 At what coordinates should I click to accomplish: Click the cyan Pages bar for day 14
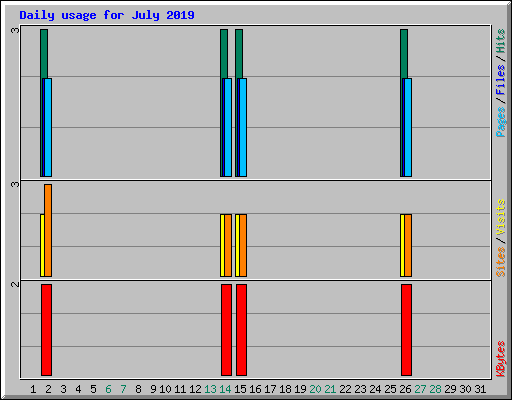point(228,127)
